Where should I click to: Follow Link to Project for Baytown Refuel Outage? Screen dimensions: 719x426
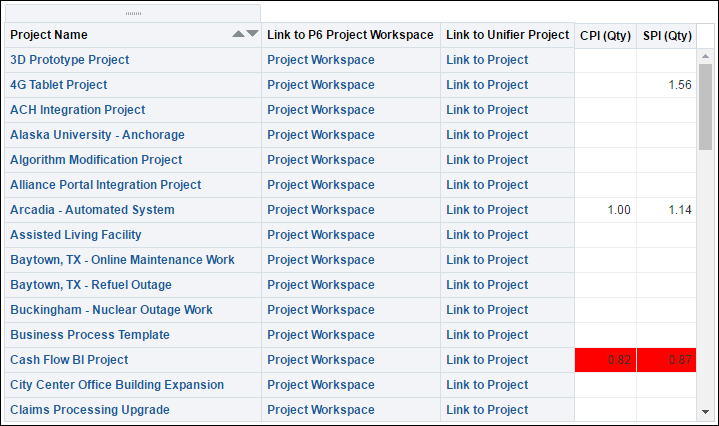487,285
